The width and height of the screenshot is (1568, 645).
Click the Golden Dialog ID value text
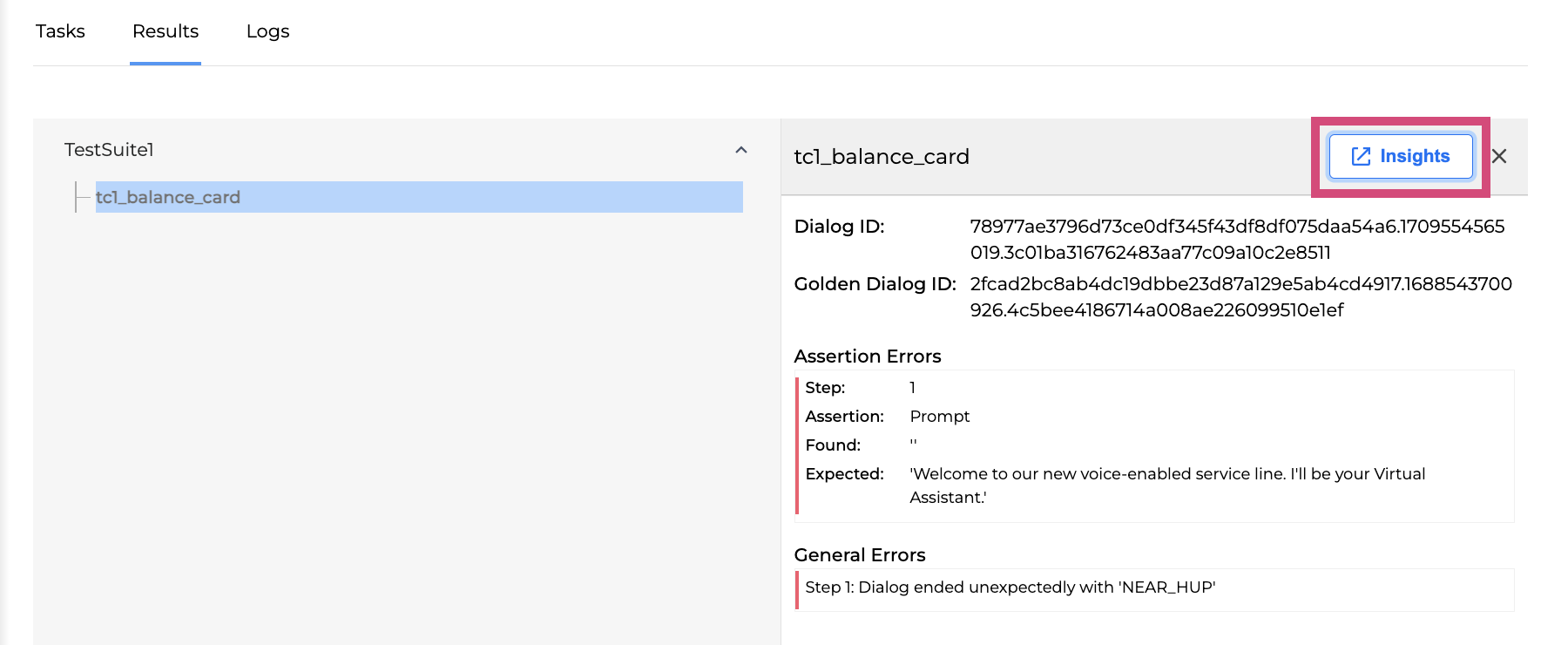[1240, 296]
